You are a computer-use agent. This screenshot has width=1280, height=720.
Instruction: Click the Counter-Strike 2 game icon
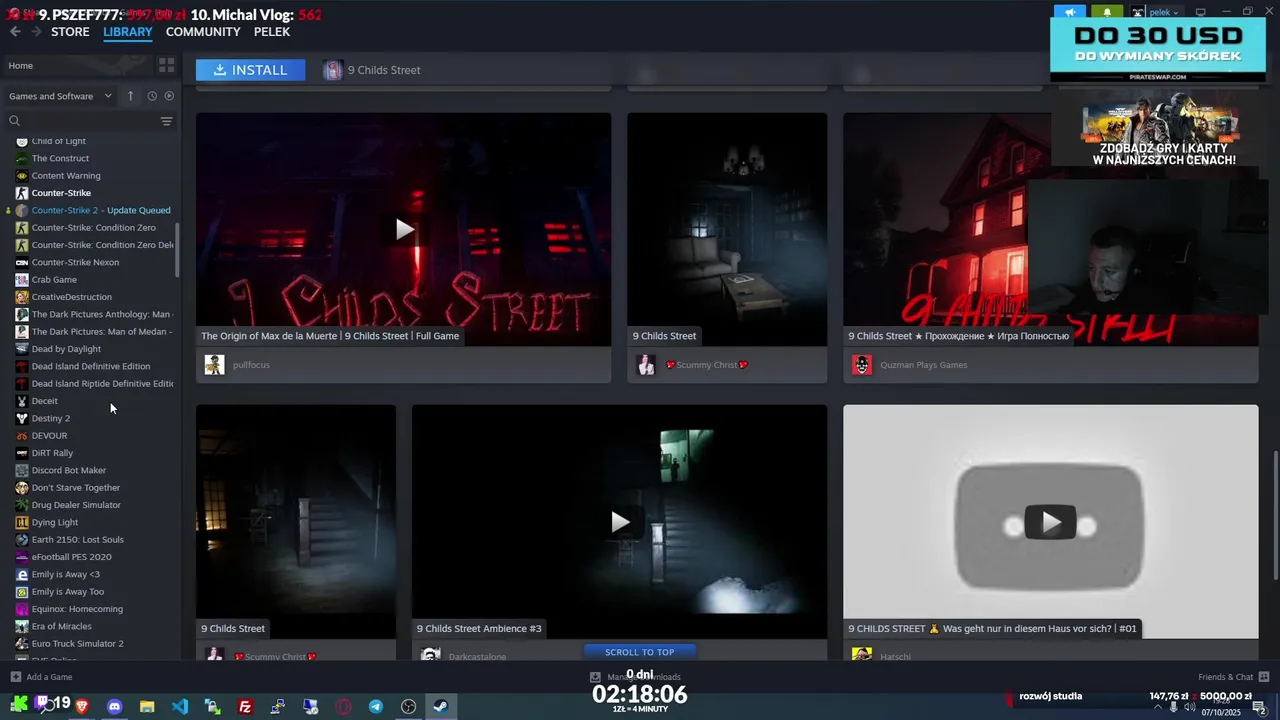[22, 210]
